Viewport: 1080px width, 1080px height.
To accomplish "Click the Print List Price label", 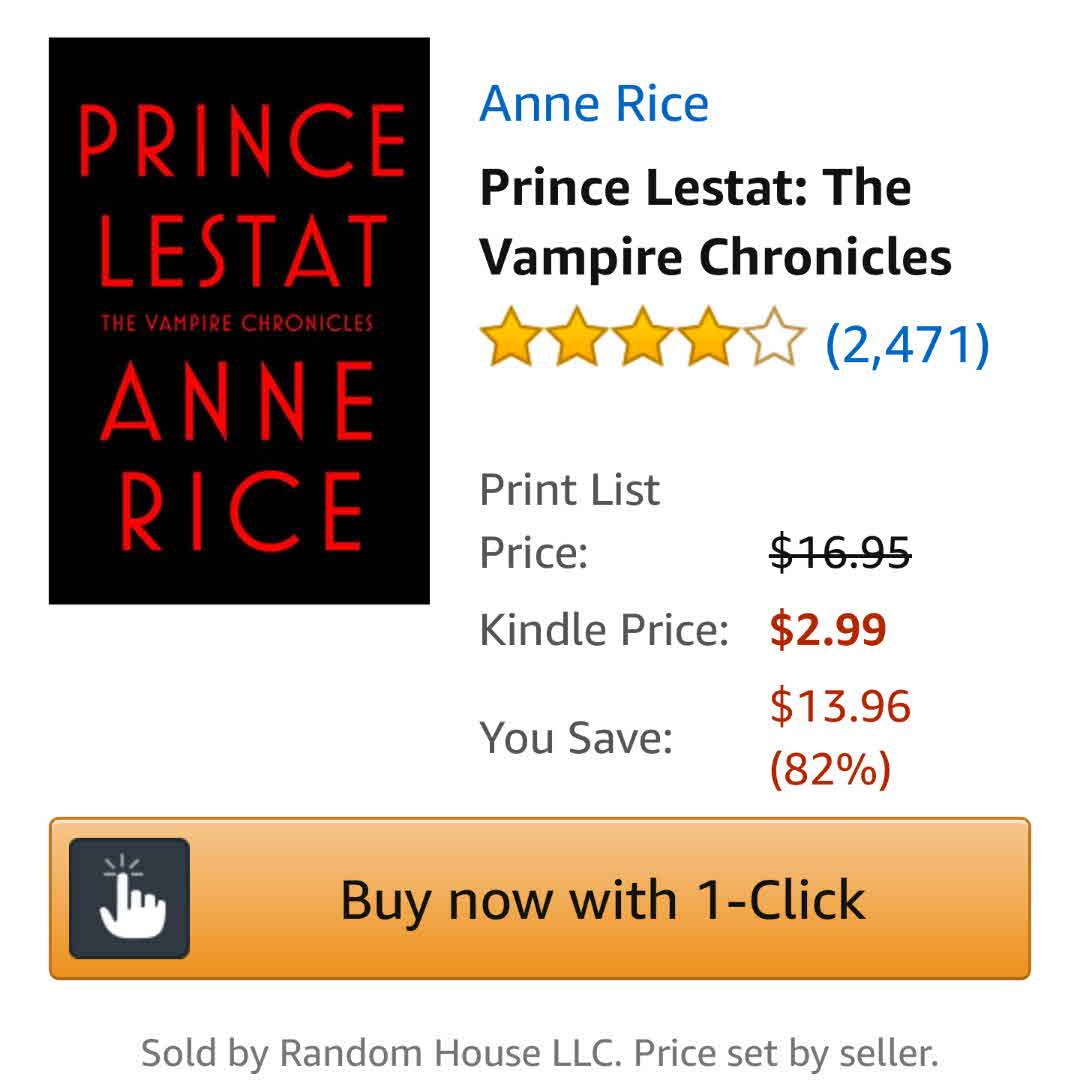I will pyautogui.click(x=569, y=520).
